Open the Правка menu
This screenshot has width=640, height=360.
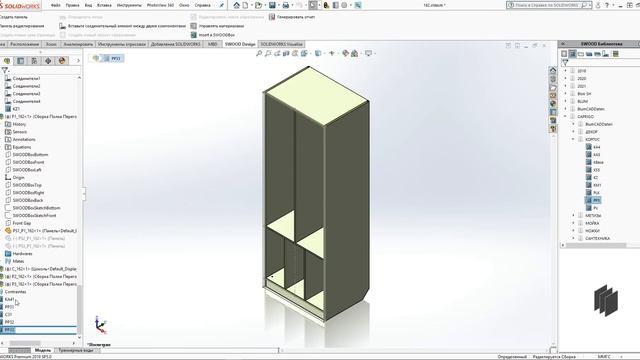pyautogui.click(x=73, y=5)
